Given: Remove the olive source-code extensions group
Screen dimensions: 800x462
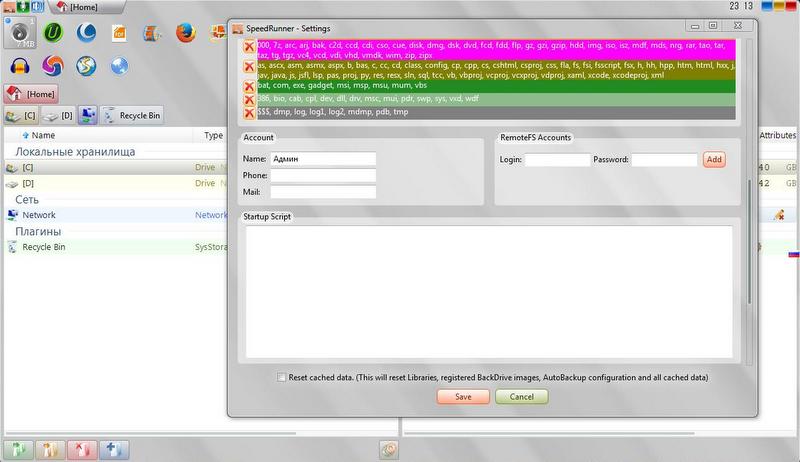Looking at the screenshot, I should pyautogui.click(x=249, y=66).
